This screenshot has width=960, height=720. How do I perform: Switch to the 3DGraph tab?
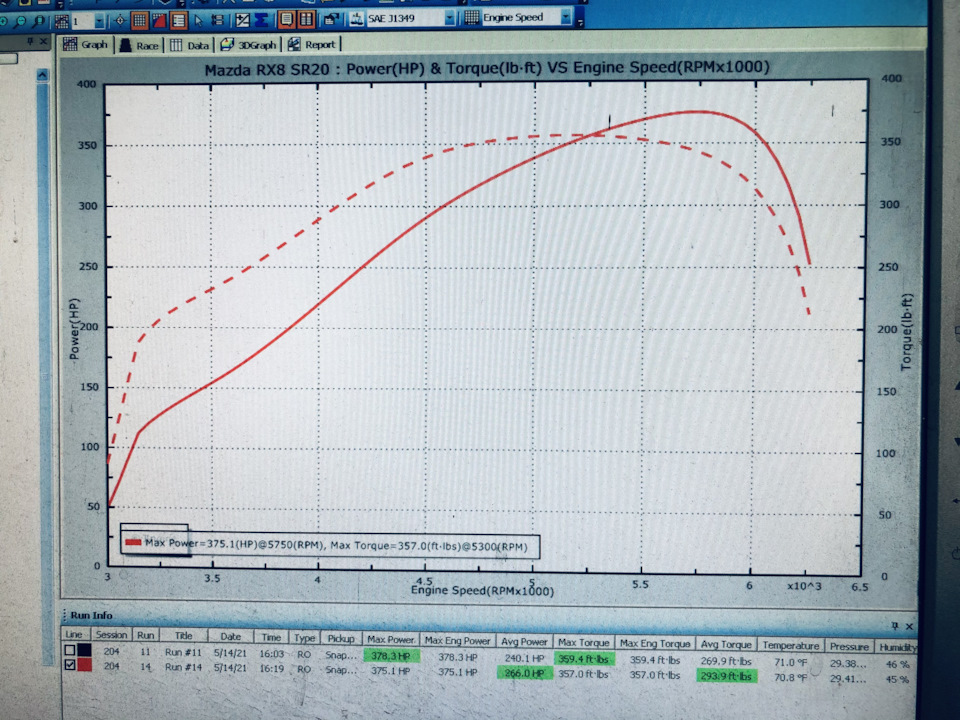(248, 45)
